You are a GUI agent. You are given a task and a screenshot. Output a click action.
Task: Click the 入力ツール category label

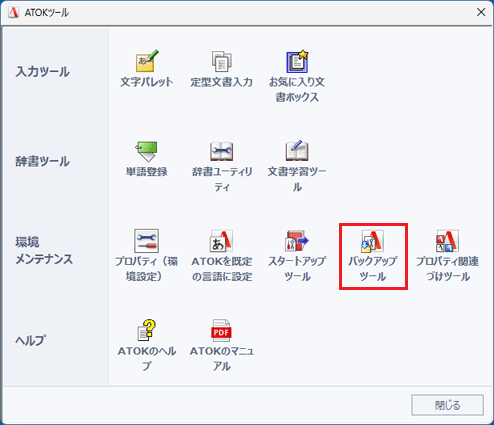tap(43, 72)
